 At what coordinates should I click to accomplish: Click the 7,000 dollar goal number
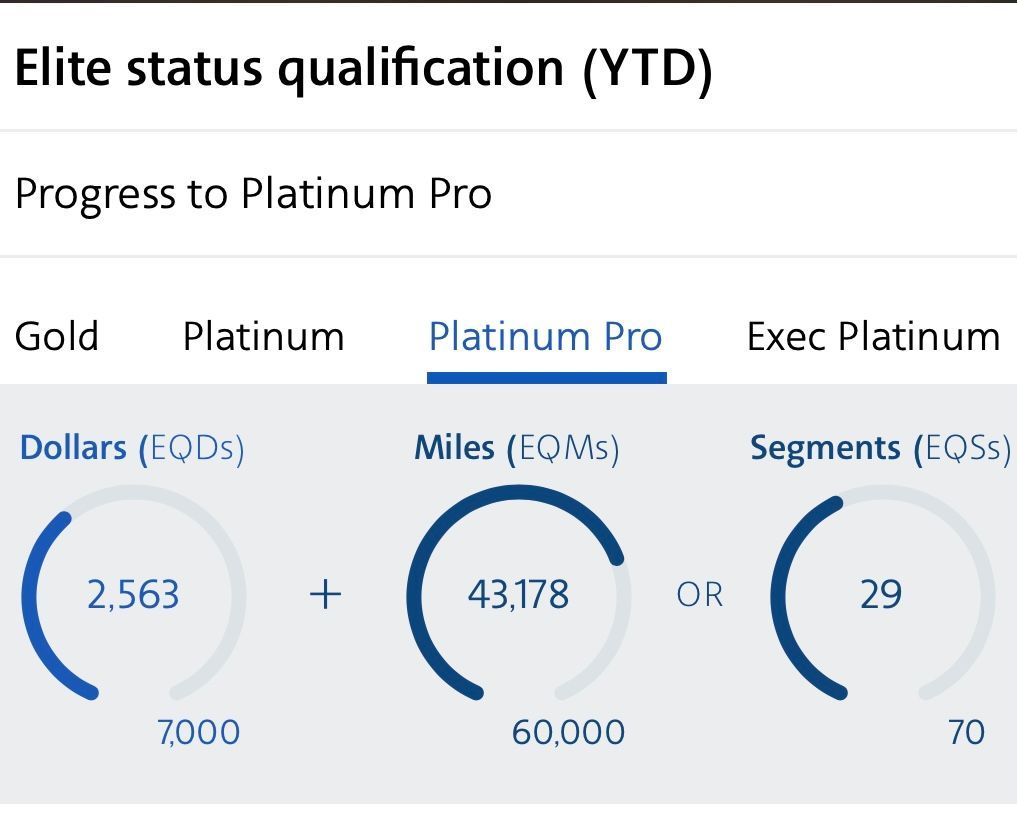199,733
